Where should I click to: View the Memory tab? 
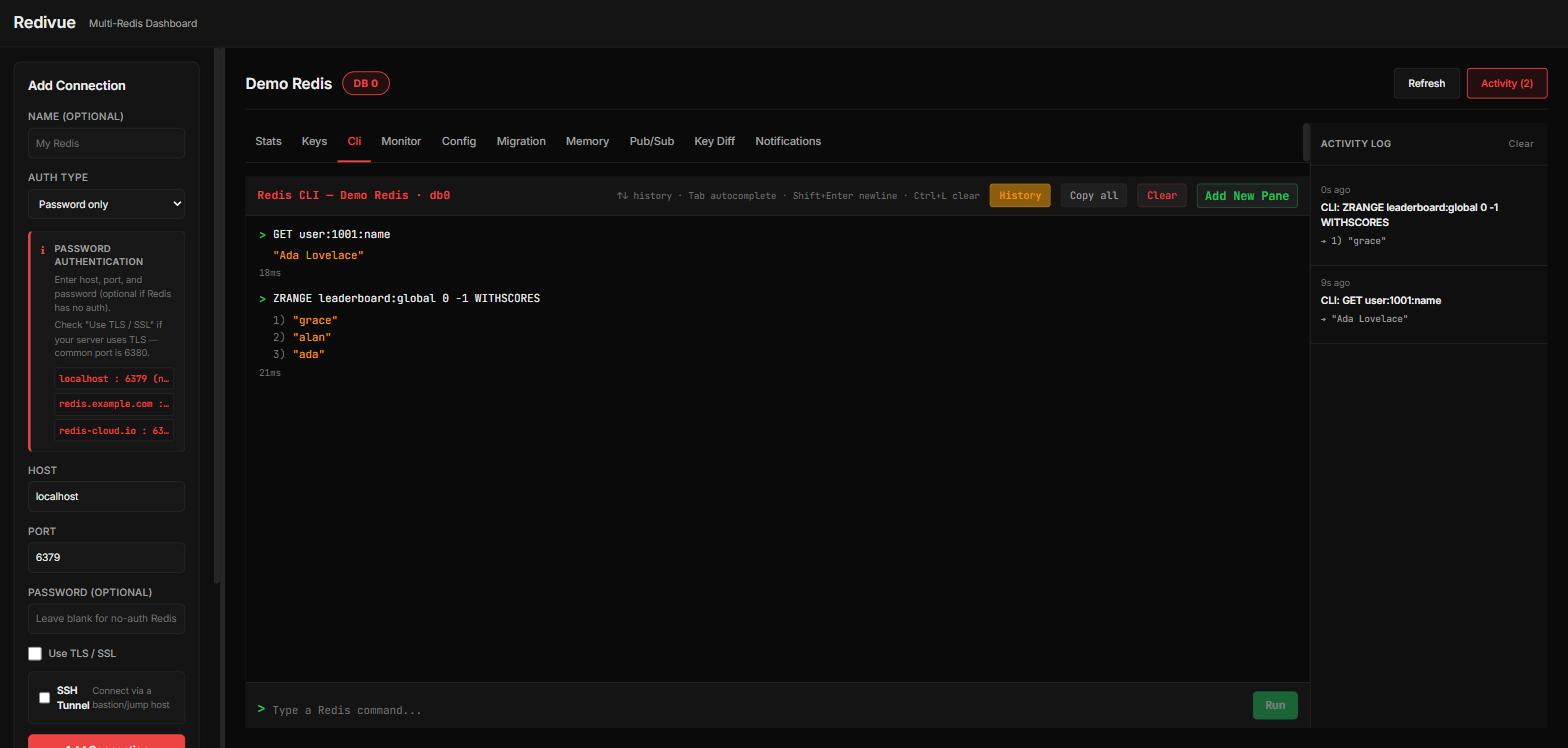pyautogui.click(x=587, y=141)
